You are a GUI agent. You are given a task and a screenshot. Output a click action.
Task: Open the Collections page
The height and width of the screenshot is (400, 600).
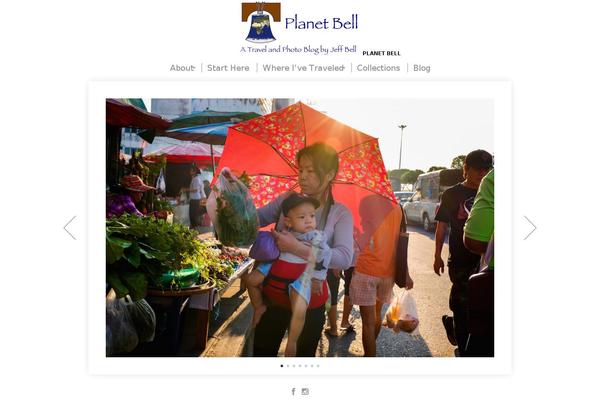pyautogui.click(x=378, y=68)
